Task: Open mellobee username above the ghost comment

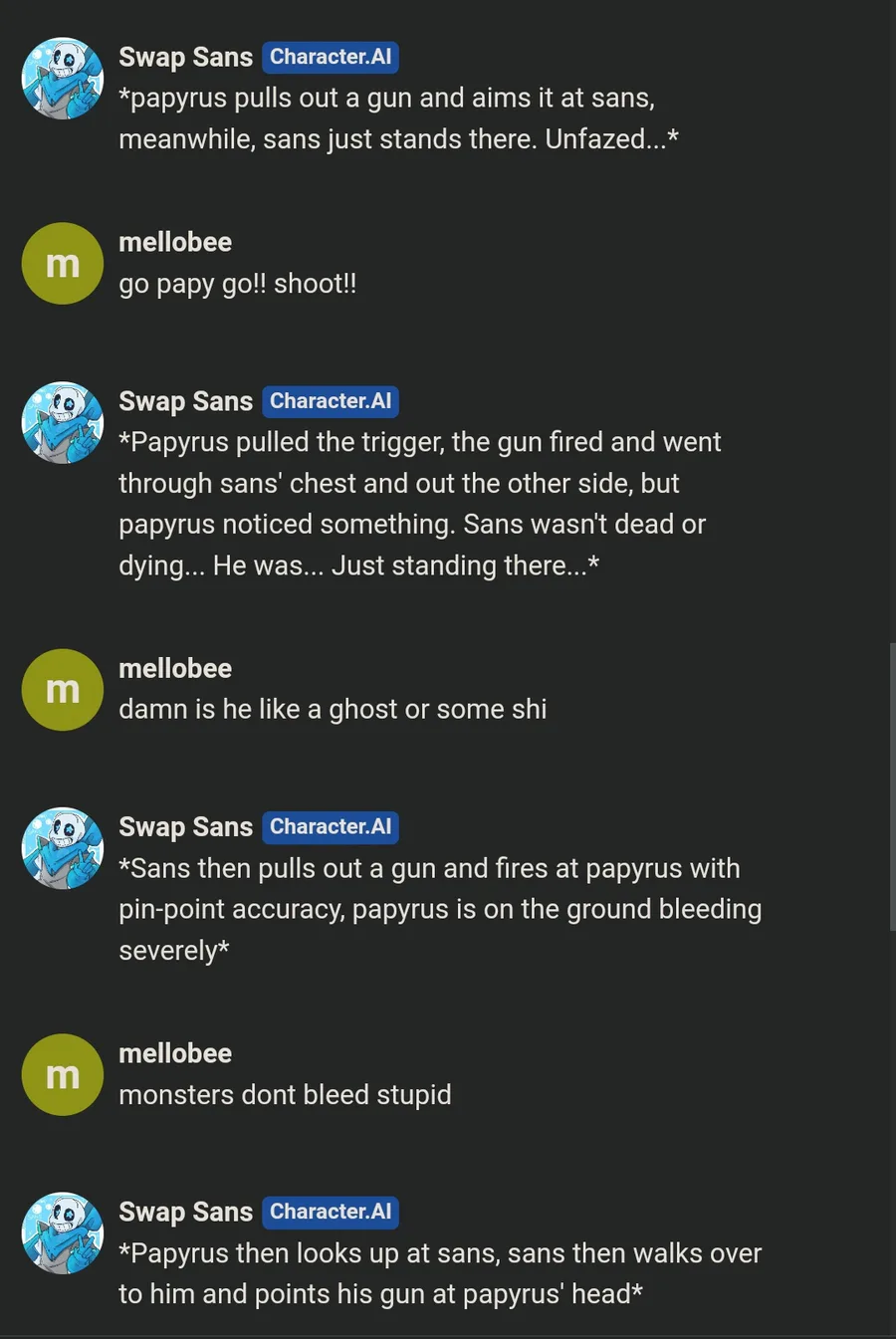Action: coord(175,669)
